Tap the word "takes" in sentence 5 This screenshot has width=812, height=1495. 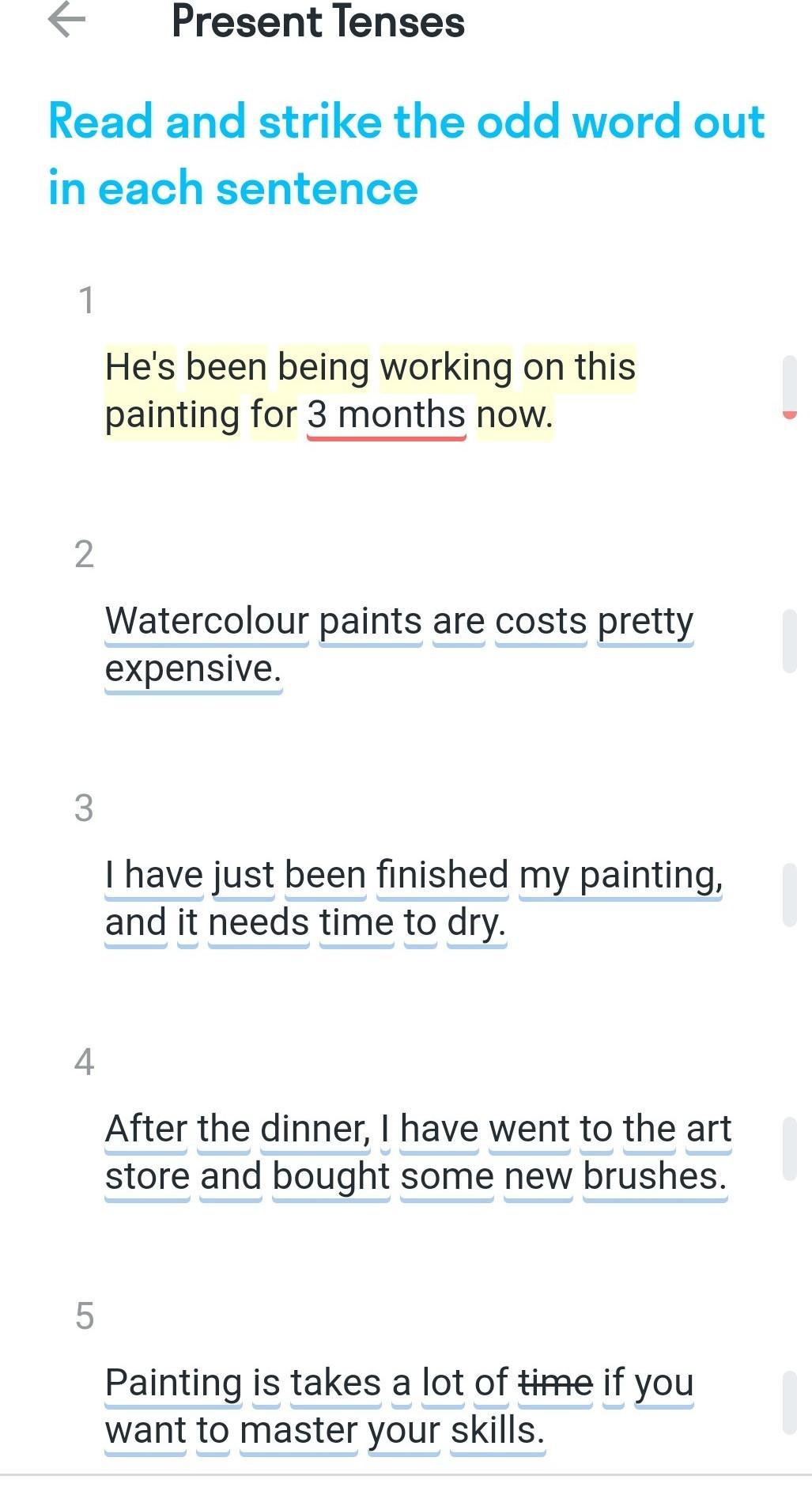[336, 1383]
